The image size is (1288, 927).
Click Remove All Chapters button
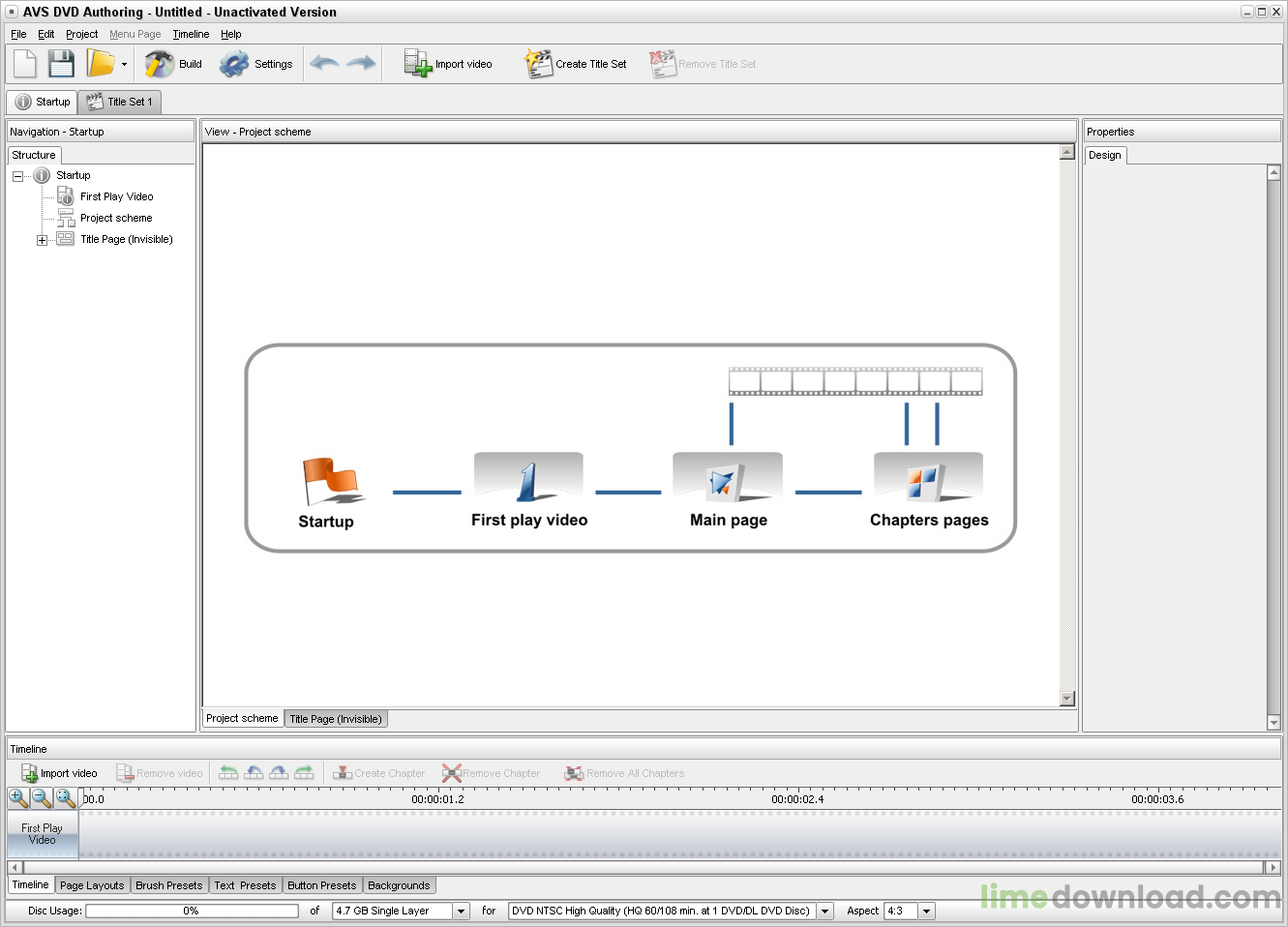click(624, 773)
